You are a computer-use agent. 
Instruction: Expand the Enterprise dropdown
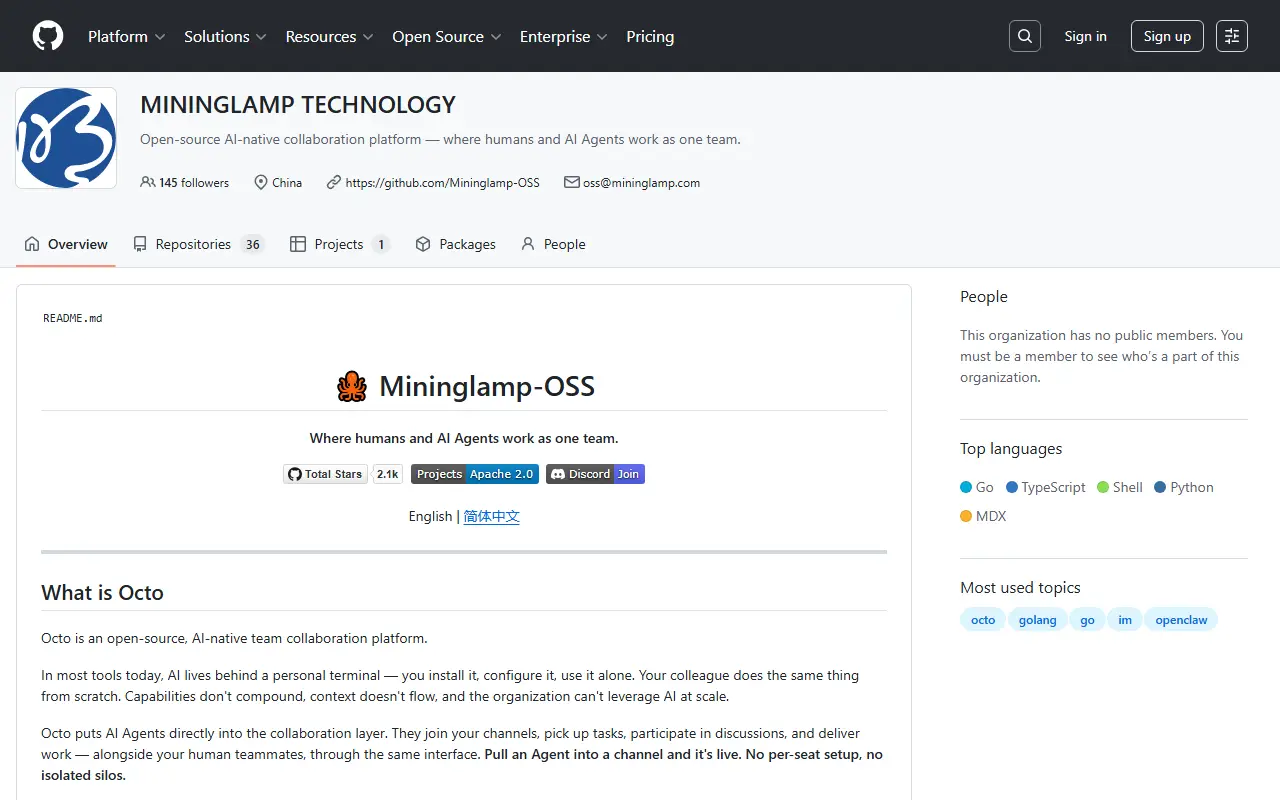(563, 36)
